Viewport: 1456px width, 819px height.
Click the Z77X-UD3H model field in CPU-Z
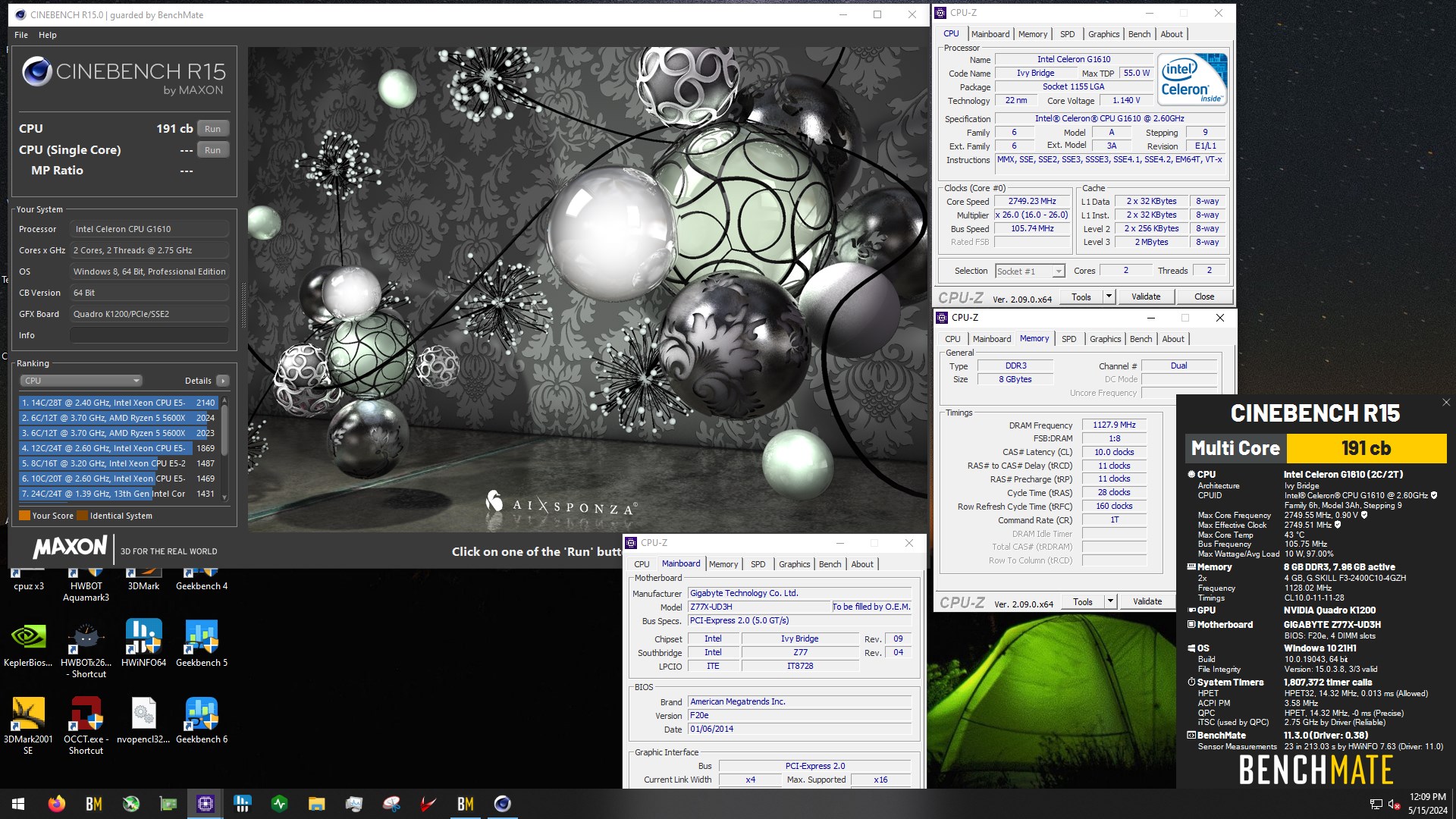[759, 607]
